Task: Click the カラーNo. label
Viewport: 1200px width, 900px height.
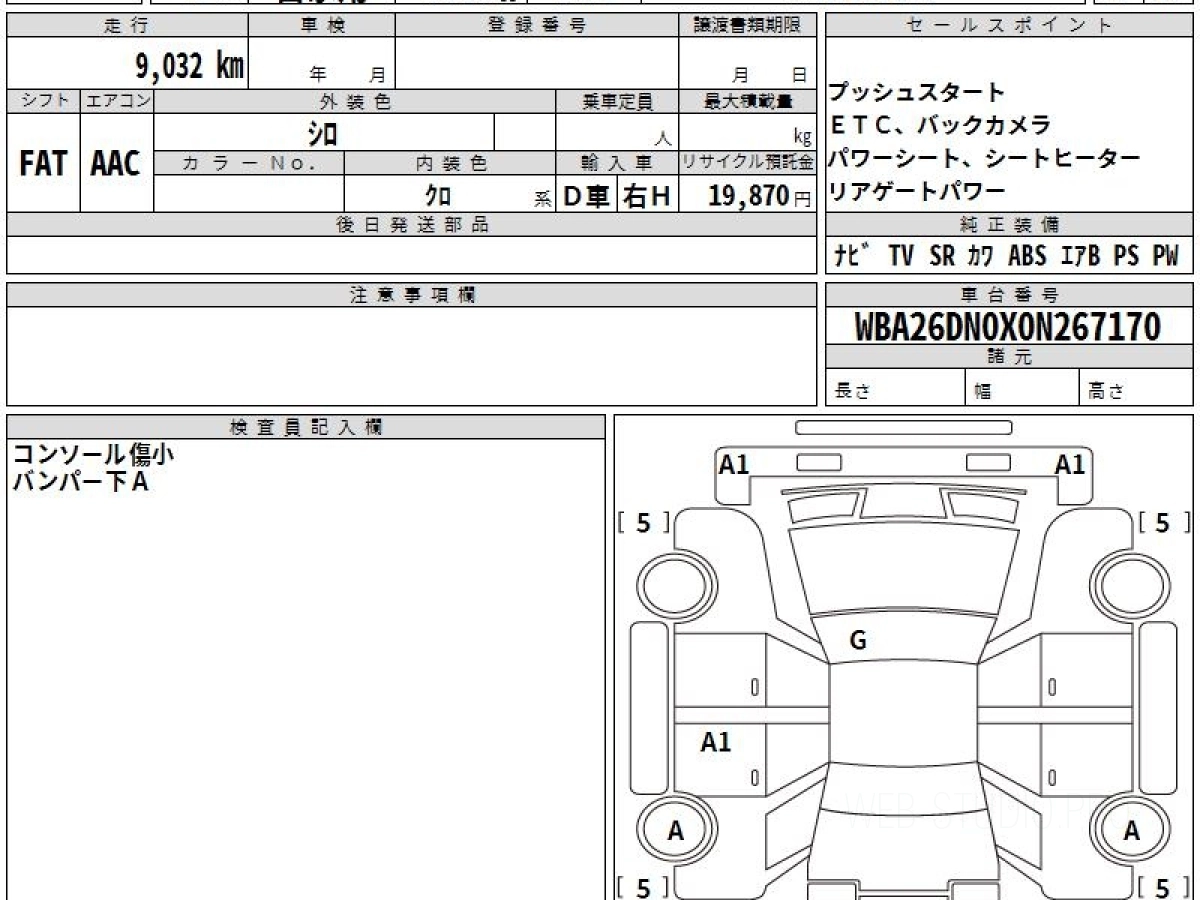Action: pyautogui.click(x=249, y=162)
